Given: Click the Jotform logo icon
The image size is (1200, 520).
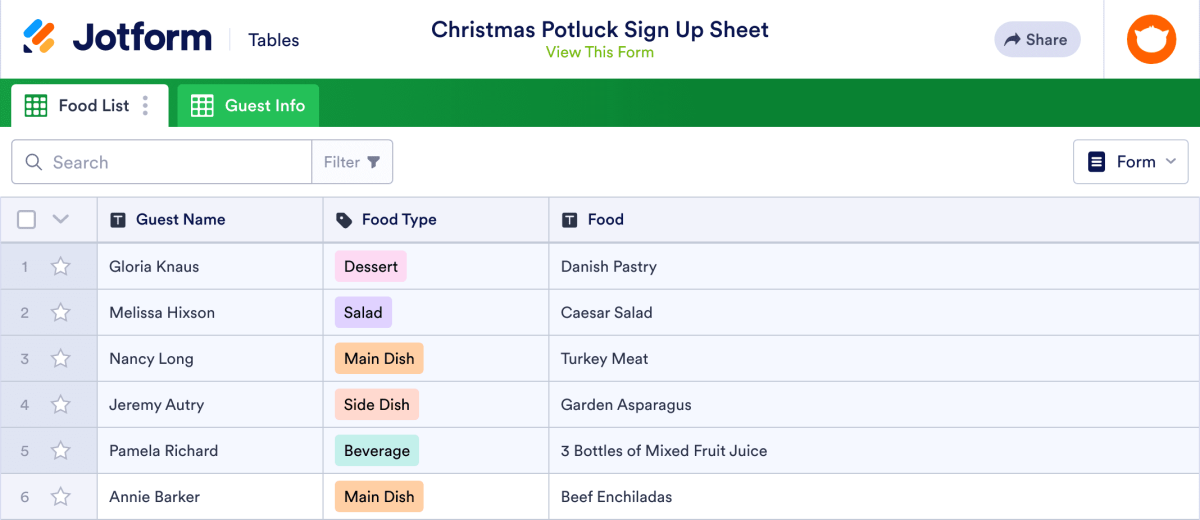Looking at the screenshot, I should pos(39,38).
